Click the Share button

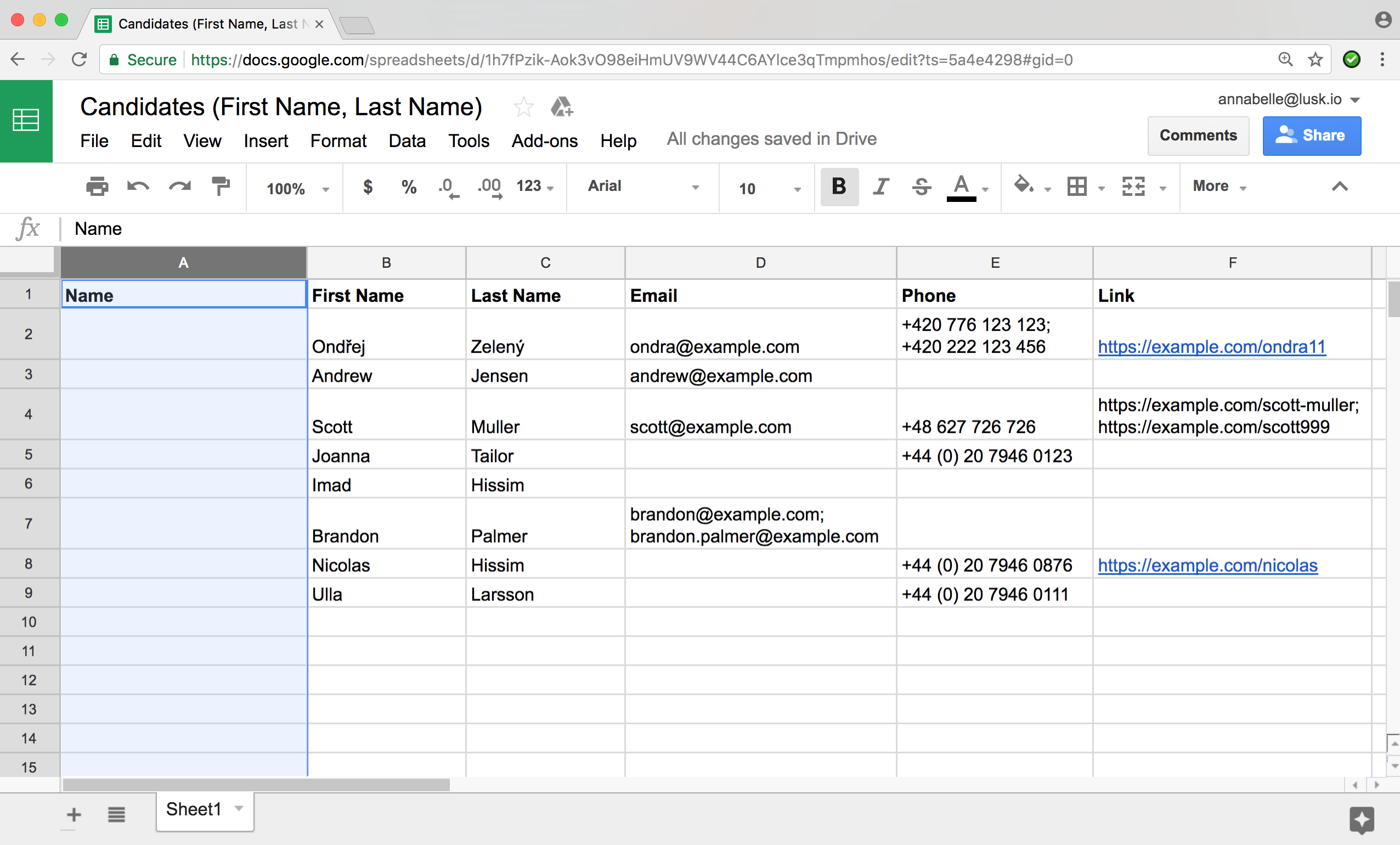pos(1313,135)
